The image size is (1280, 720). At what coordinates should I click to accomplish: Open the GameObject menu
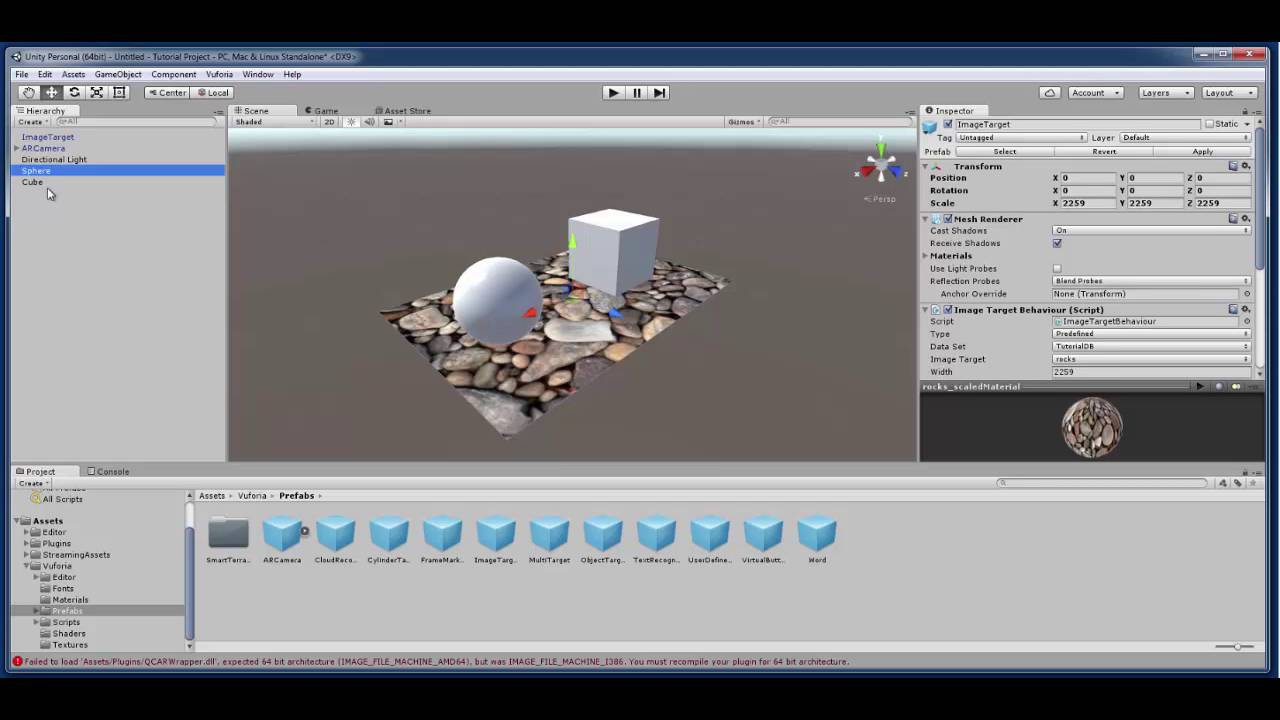point(118,74)
